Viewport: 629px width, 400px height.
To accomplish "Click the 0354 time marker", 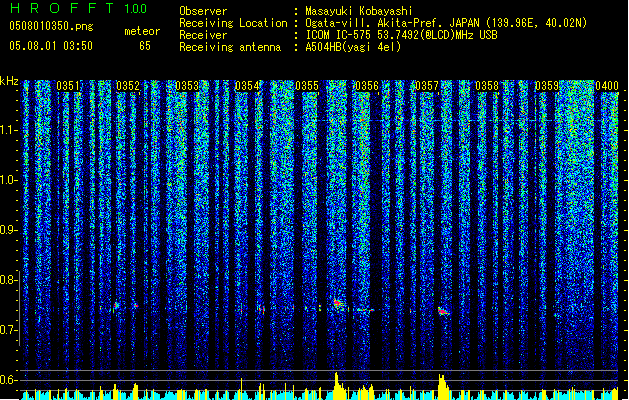I will click(247, 86).
